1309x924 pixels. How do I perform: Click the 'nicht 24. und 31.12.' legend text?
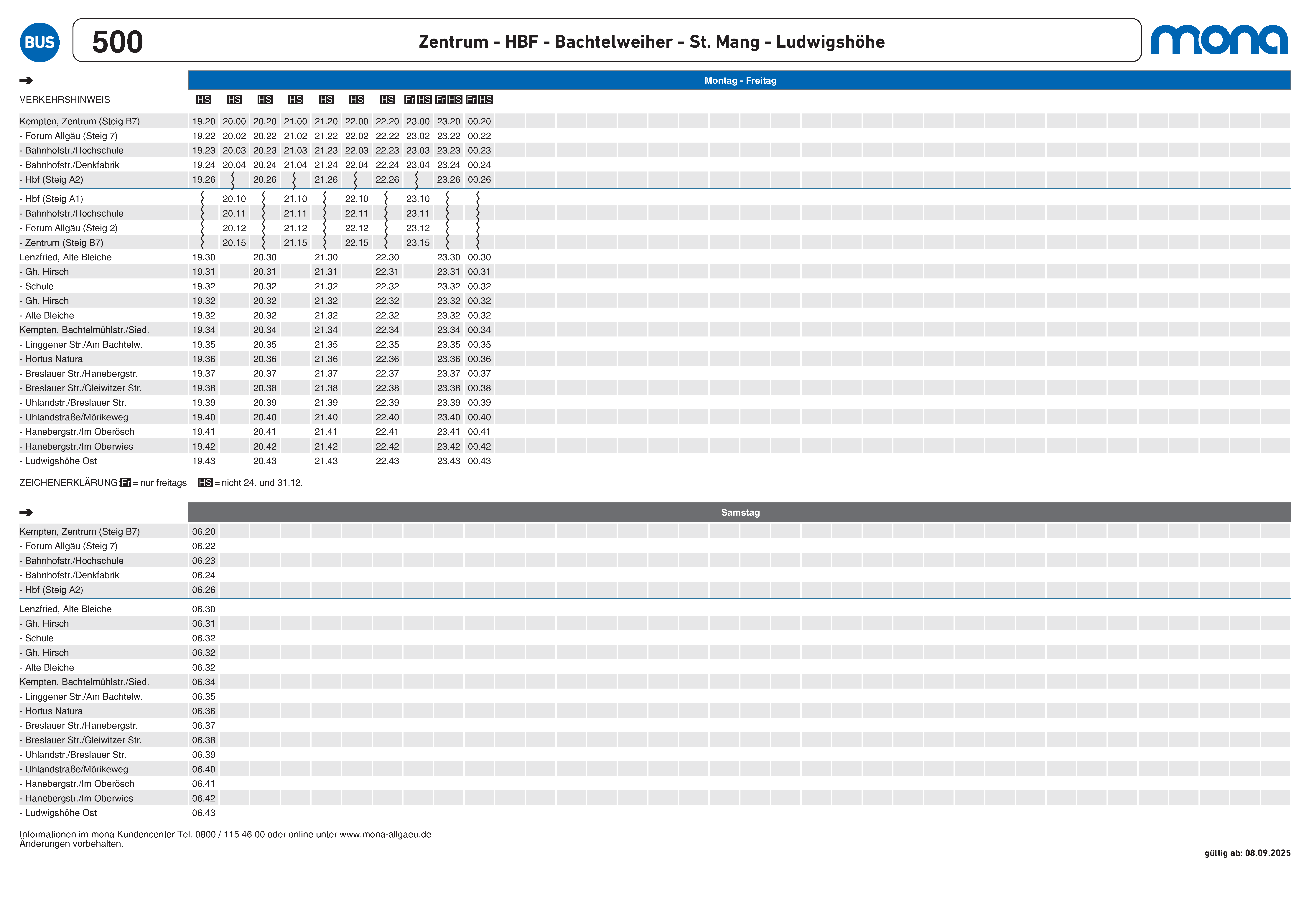click(x=262, y=483)
